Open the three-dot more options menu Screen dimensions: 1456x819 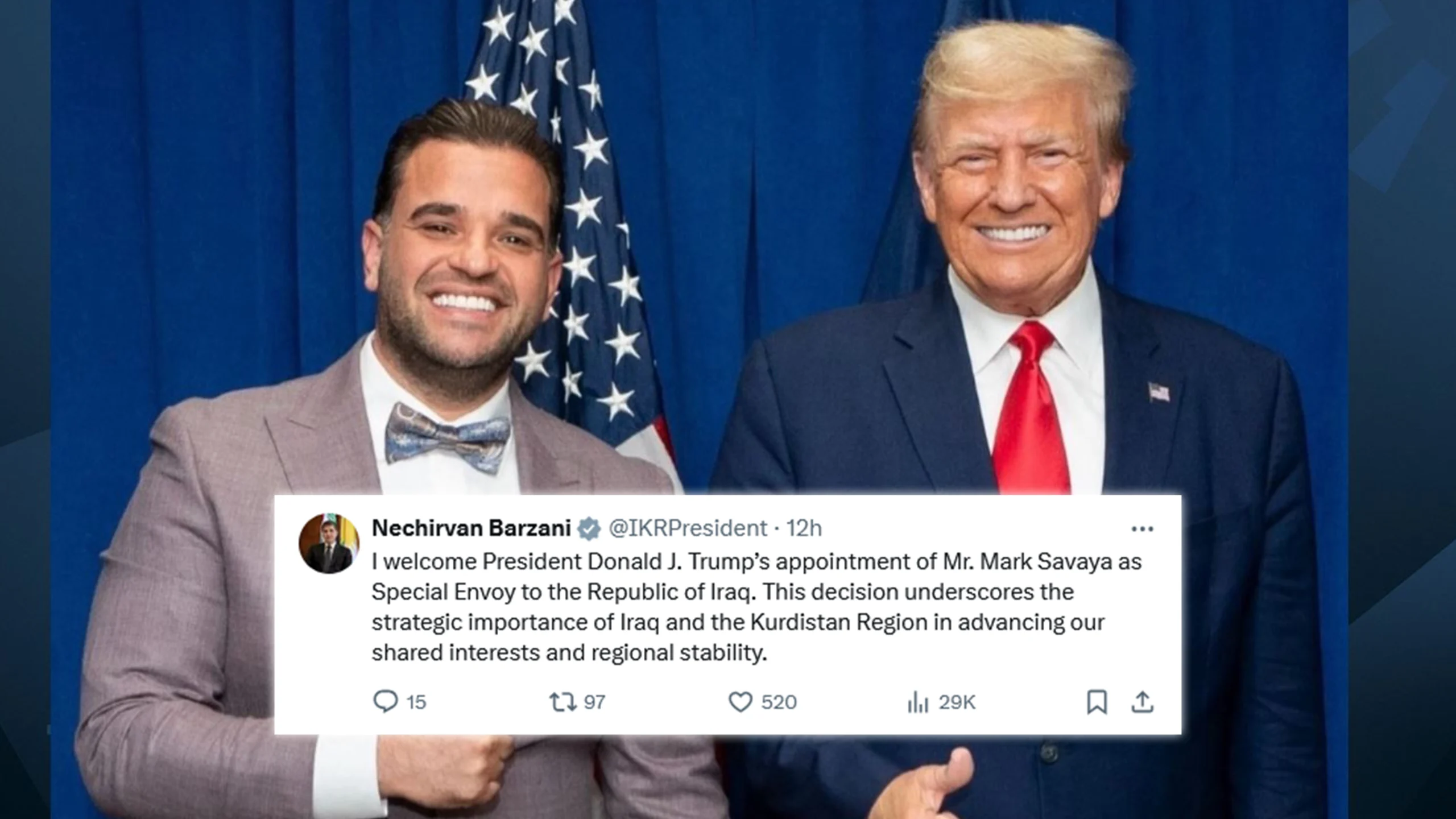(x=1142, y=530)
